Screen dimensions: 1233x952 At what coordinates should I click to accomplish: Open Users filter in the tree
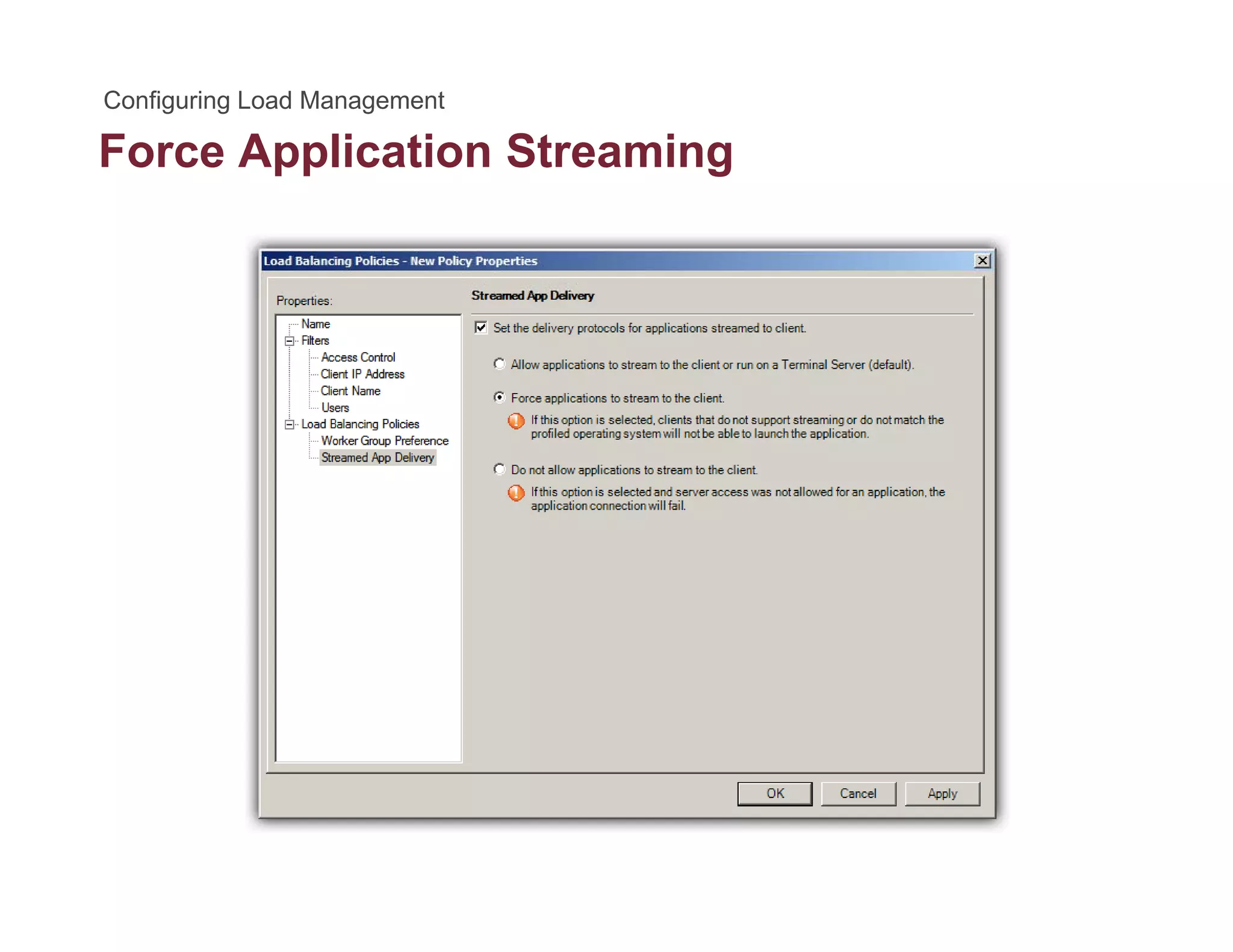pyautogui.click(x=335, y=407)
